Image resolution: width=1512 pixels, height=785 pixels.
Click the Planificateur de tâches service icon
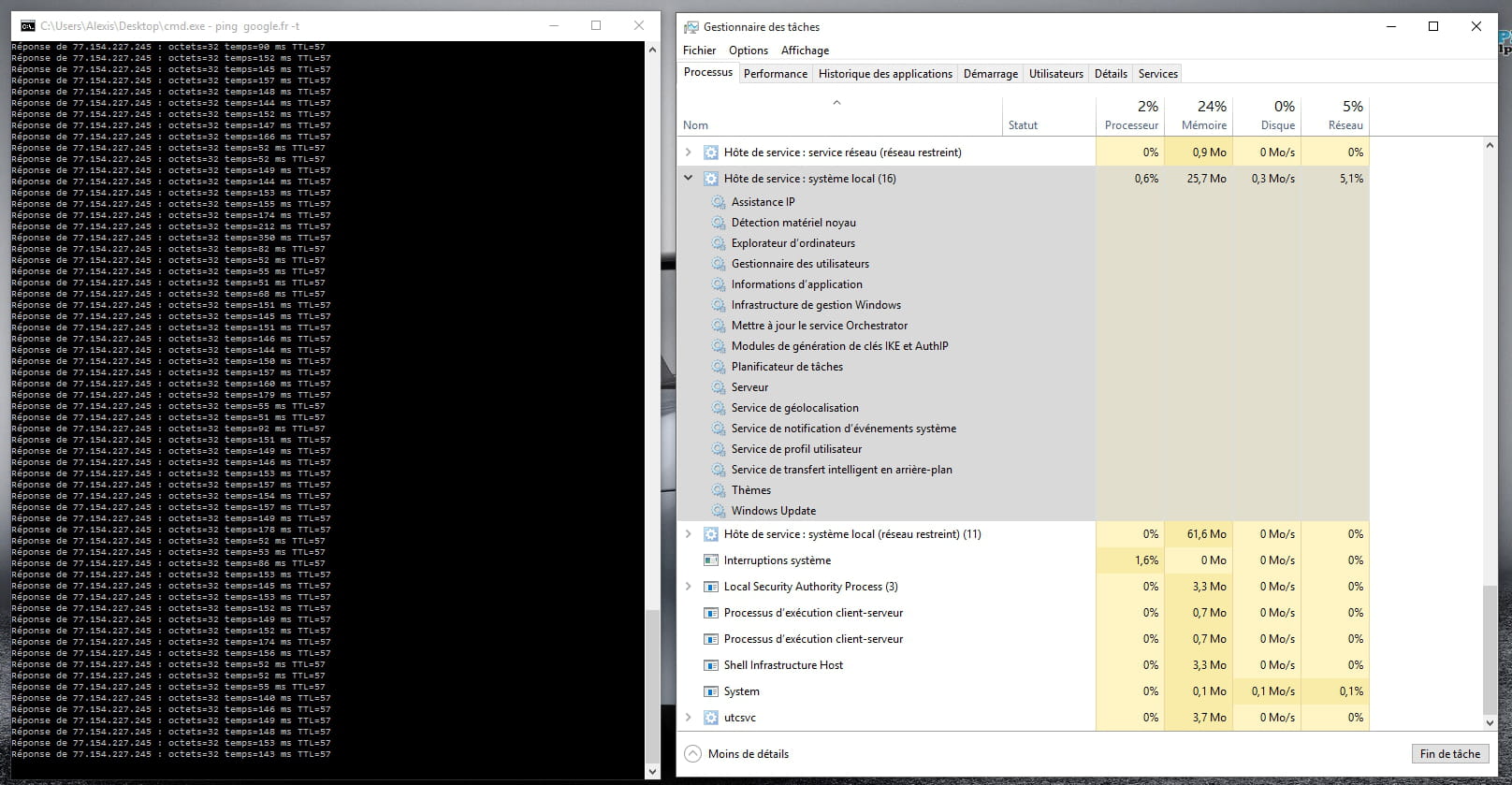(718, 367)
